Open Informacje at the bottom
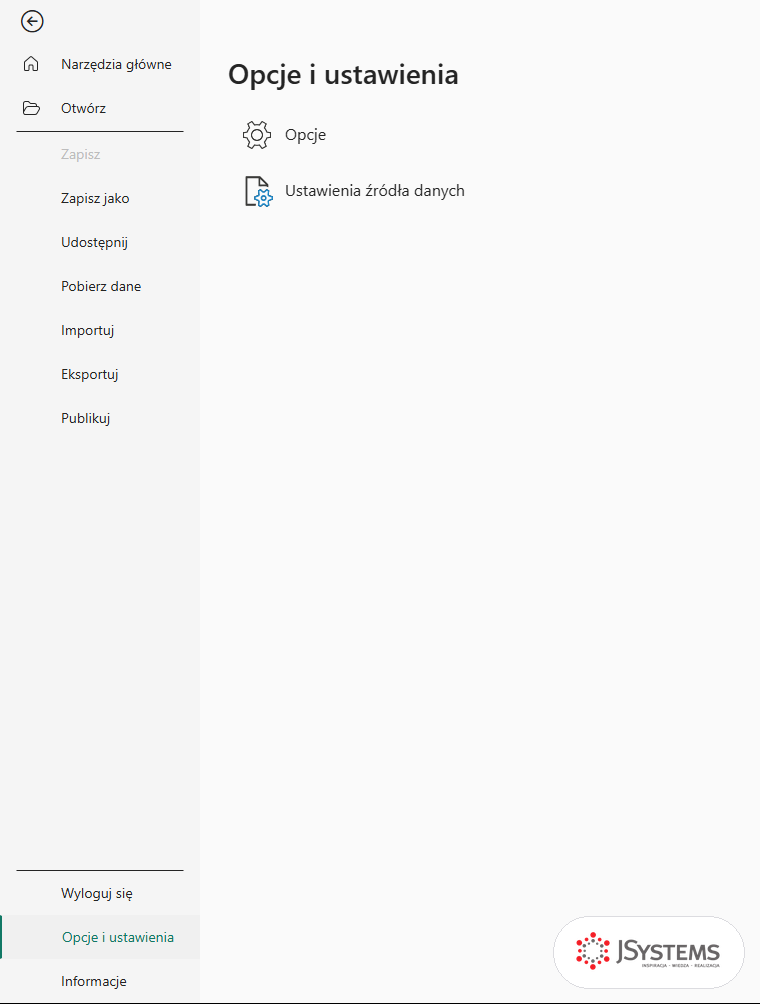Screen dimensions: 760x1004 [94, 981]
